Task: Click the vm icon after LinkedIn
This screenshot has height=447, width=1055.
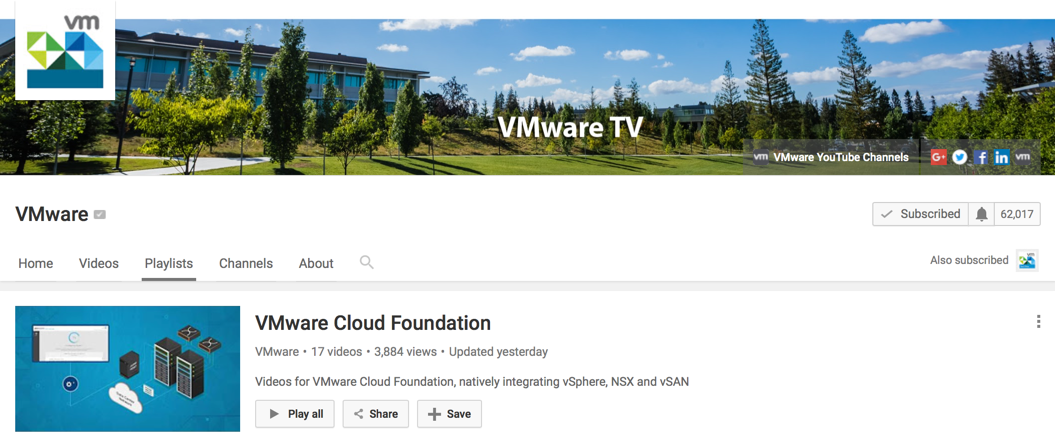Action: point(1022,157)
